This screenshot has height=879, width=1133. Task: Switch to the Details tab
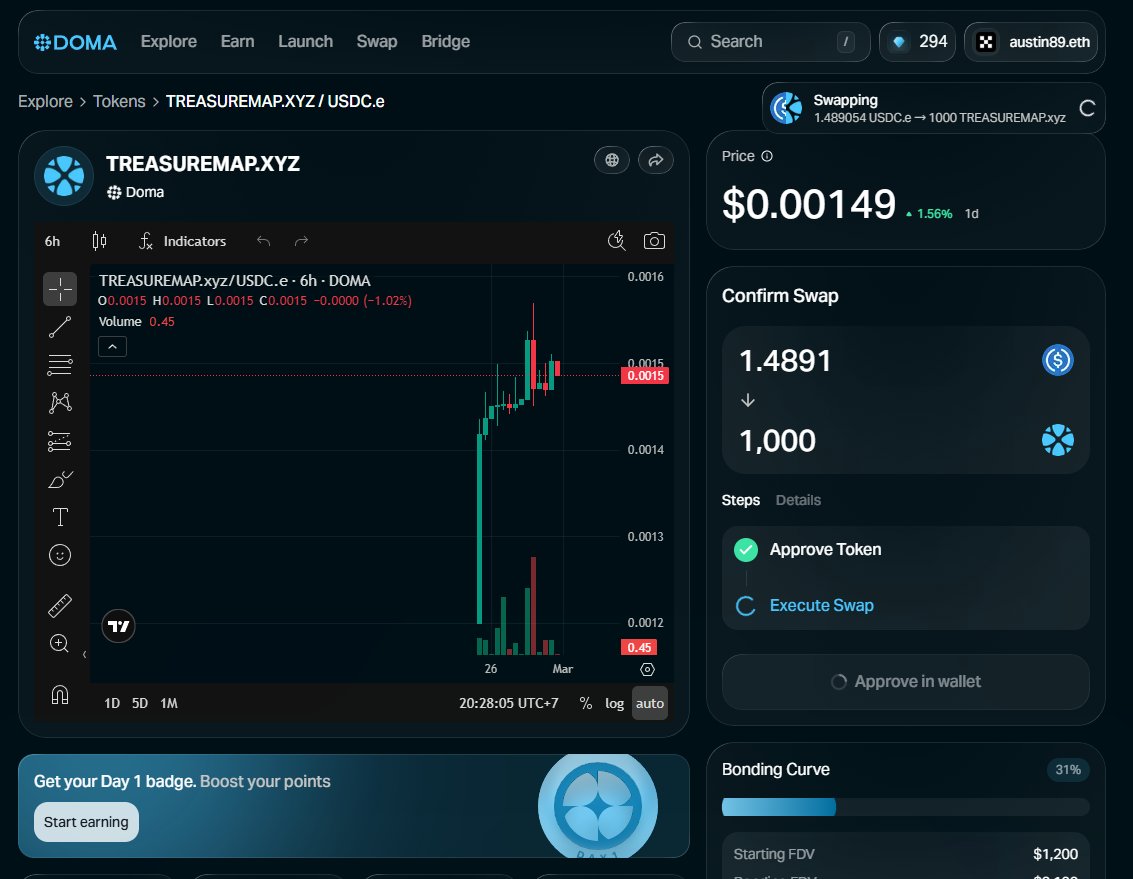point(798,500)
